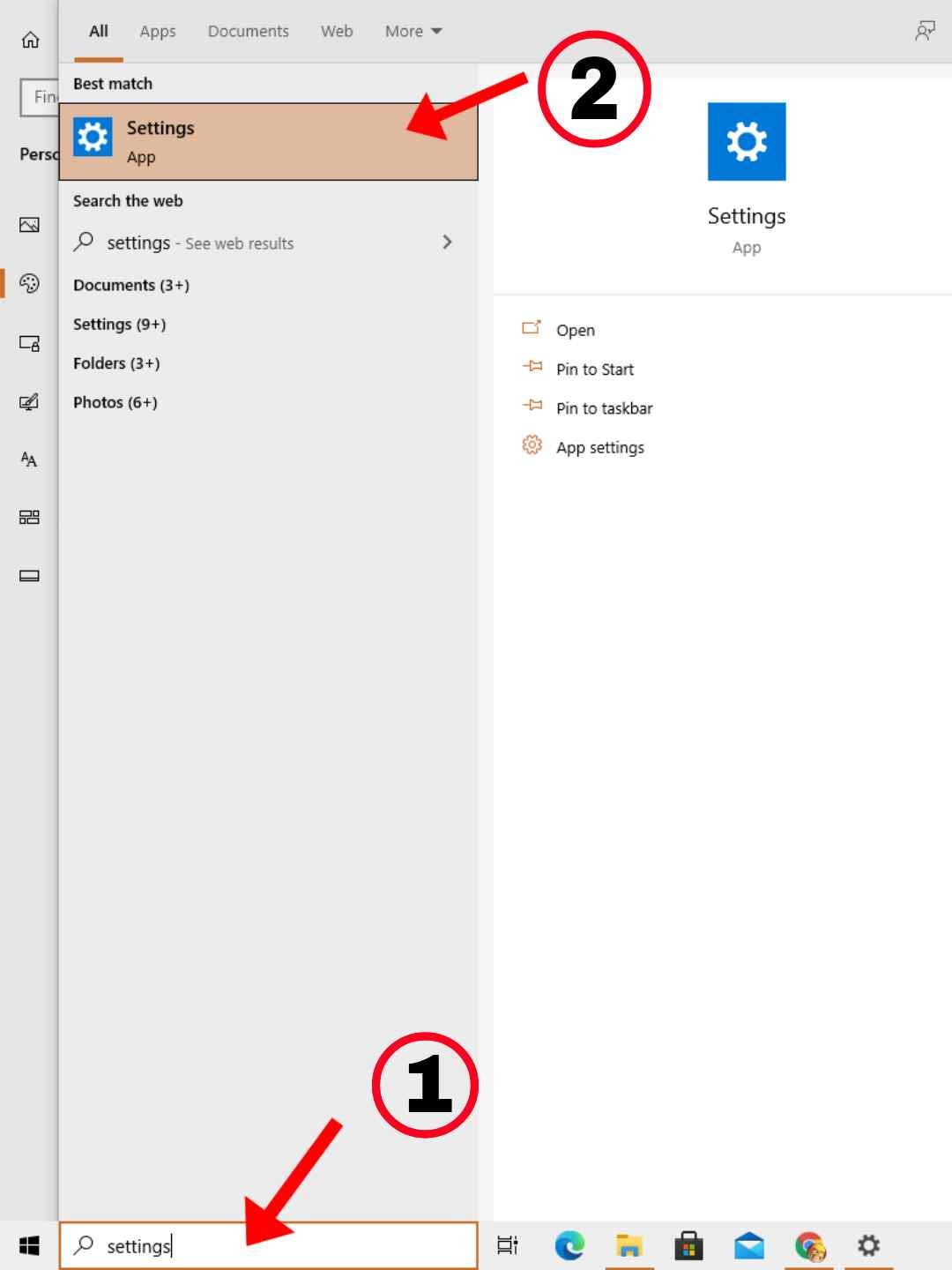Launch Microsoft Edge from taskbar

[x=569, y=1245]
